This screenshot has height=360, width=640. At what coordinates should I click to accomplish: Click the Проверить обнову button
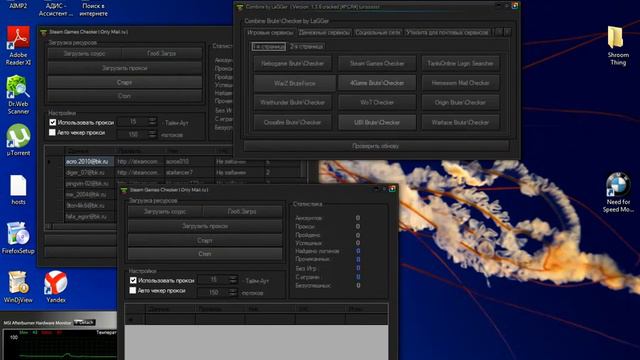pos(376,146)
